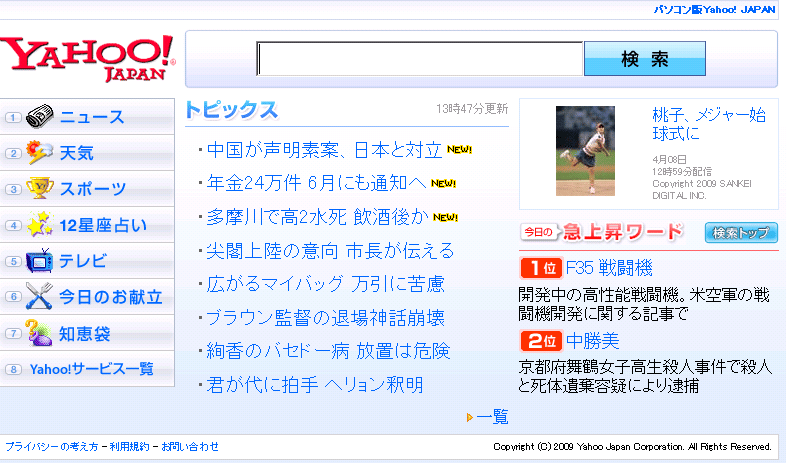The width and height of the screenshot is (786, 463).
Task: Open headline ブラウン監督の退場神話崩壊
Action: [x=325, y=318]
